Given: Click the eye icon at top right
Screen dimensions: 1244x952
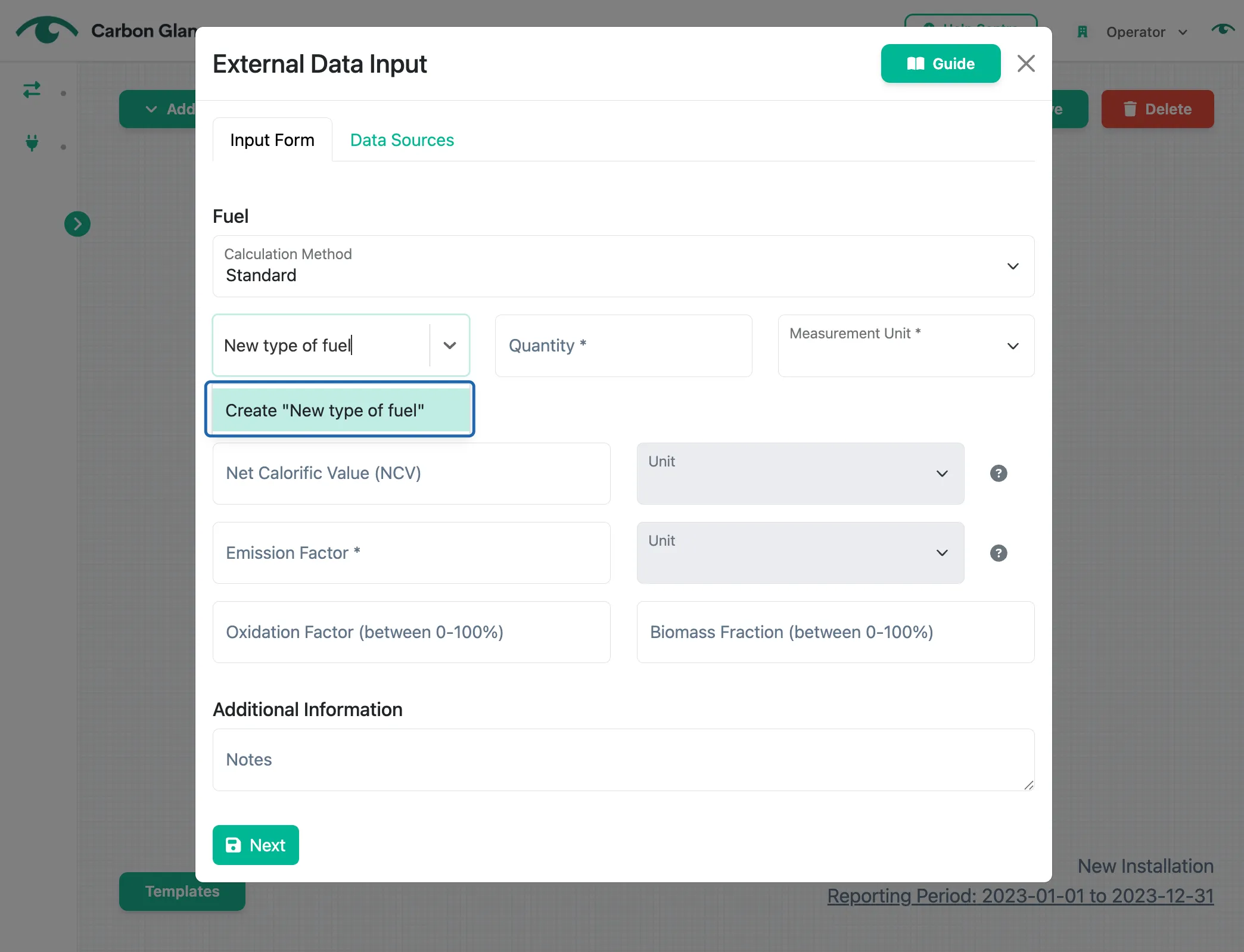Looking at the screenshot, I should tap(1223, 29).
